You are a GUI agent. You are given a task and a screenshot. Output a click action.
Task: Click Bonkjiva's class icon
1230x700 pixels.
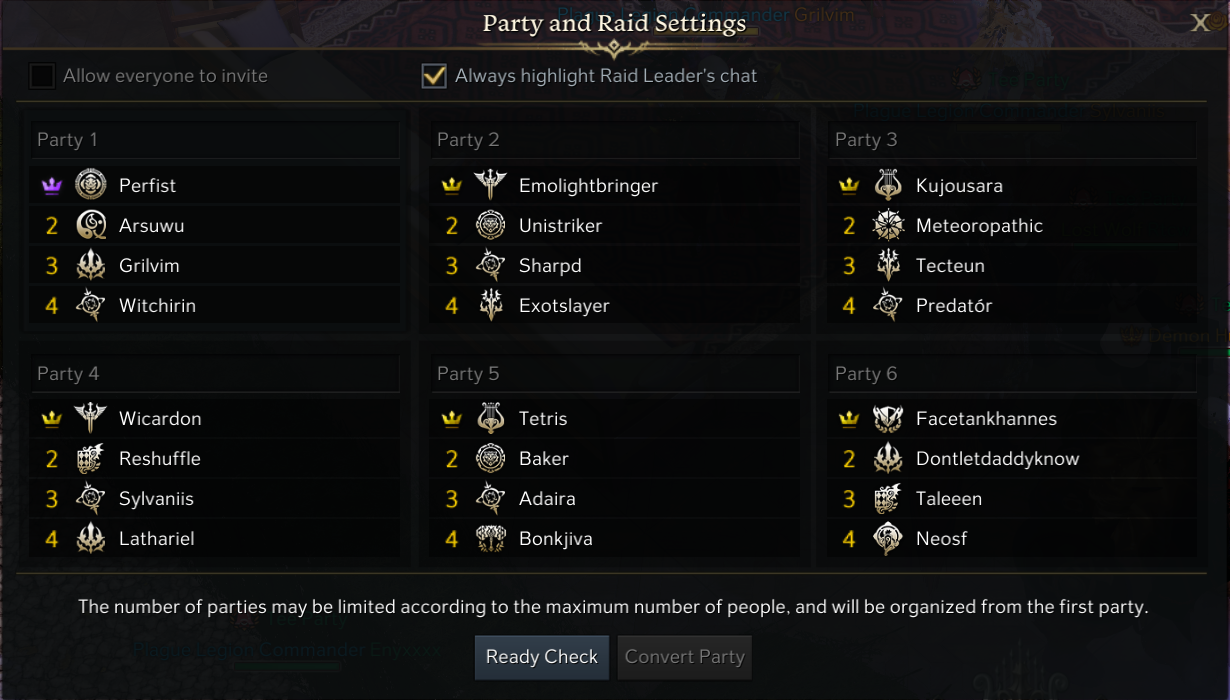(491, 538)
